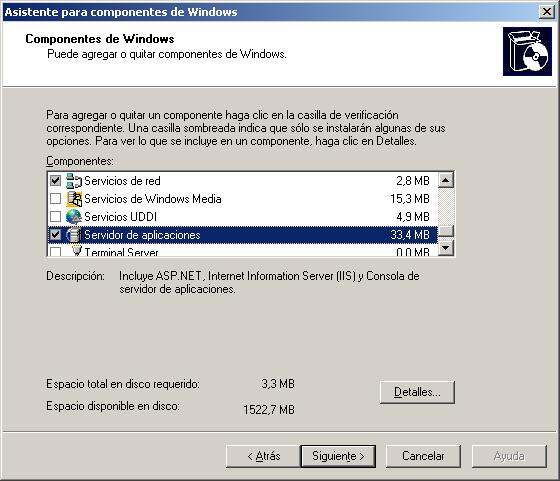
Task: Tick the Terminal Server checkbox
Action: tap(55, 251)
